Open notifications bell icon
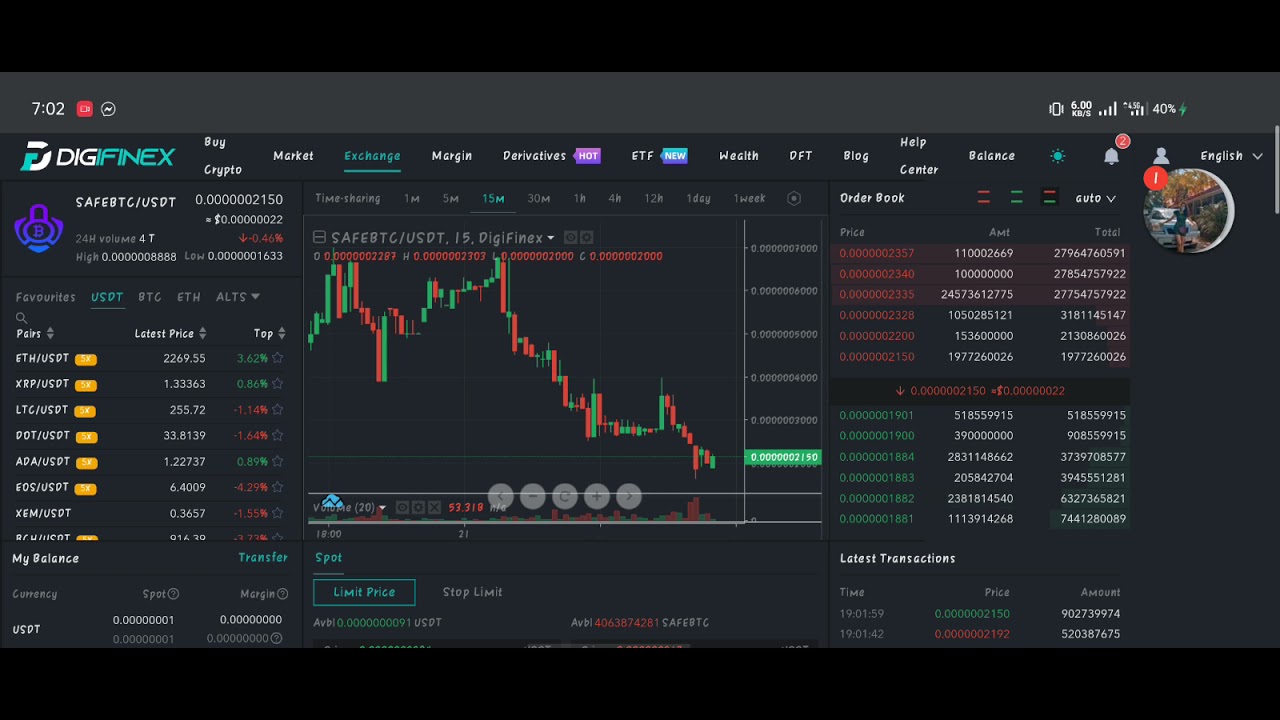 (1111, 156)
